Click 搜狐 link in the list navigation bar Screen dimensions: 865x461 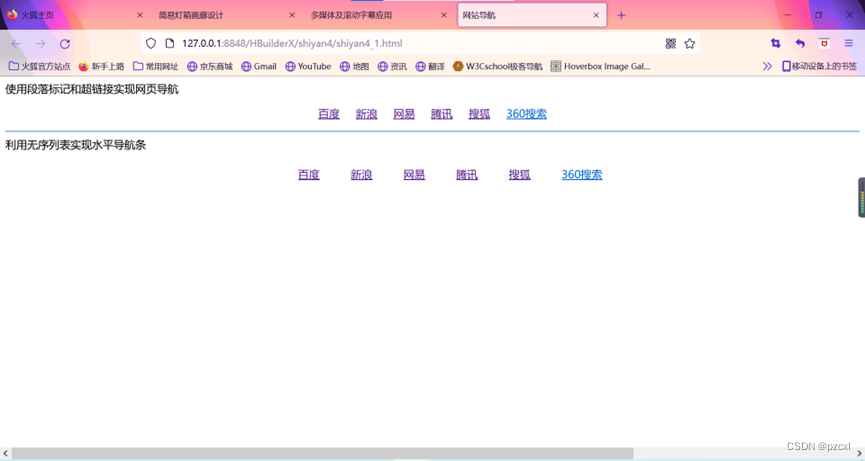pos(520,175)
